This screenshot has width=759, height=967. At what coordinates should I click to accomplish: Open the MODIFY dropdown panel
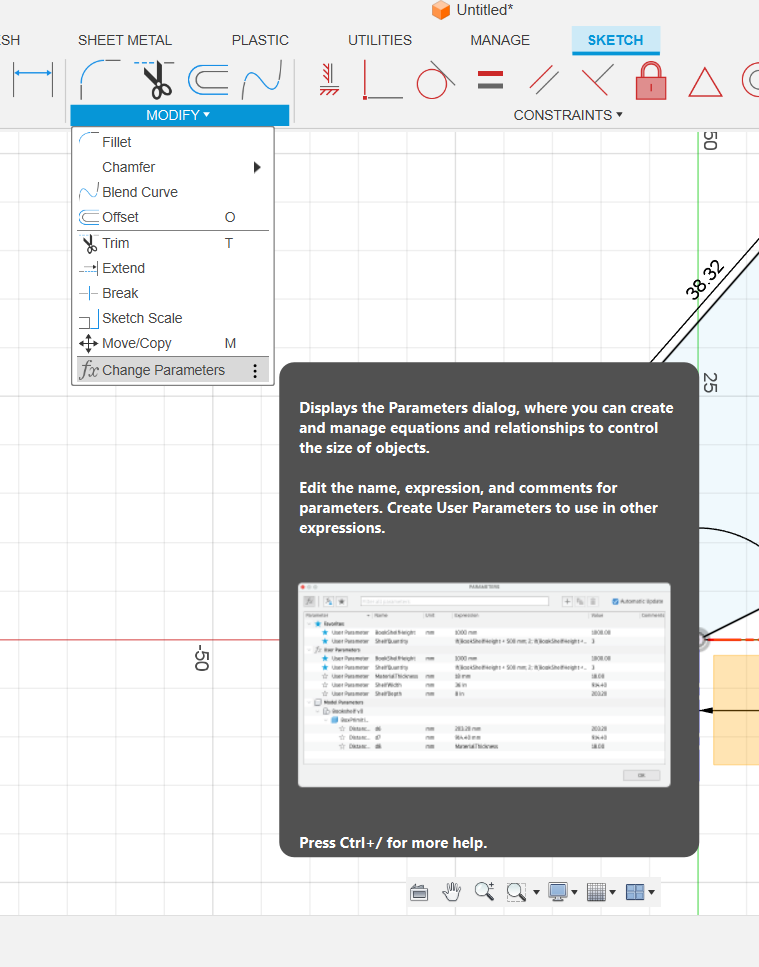pos(179,115)
